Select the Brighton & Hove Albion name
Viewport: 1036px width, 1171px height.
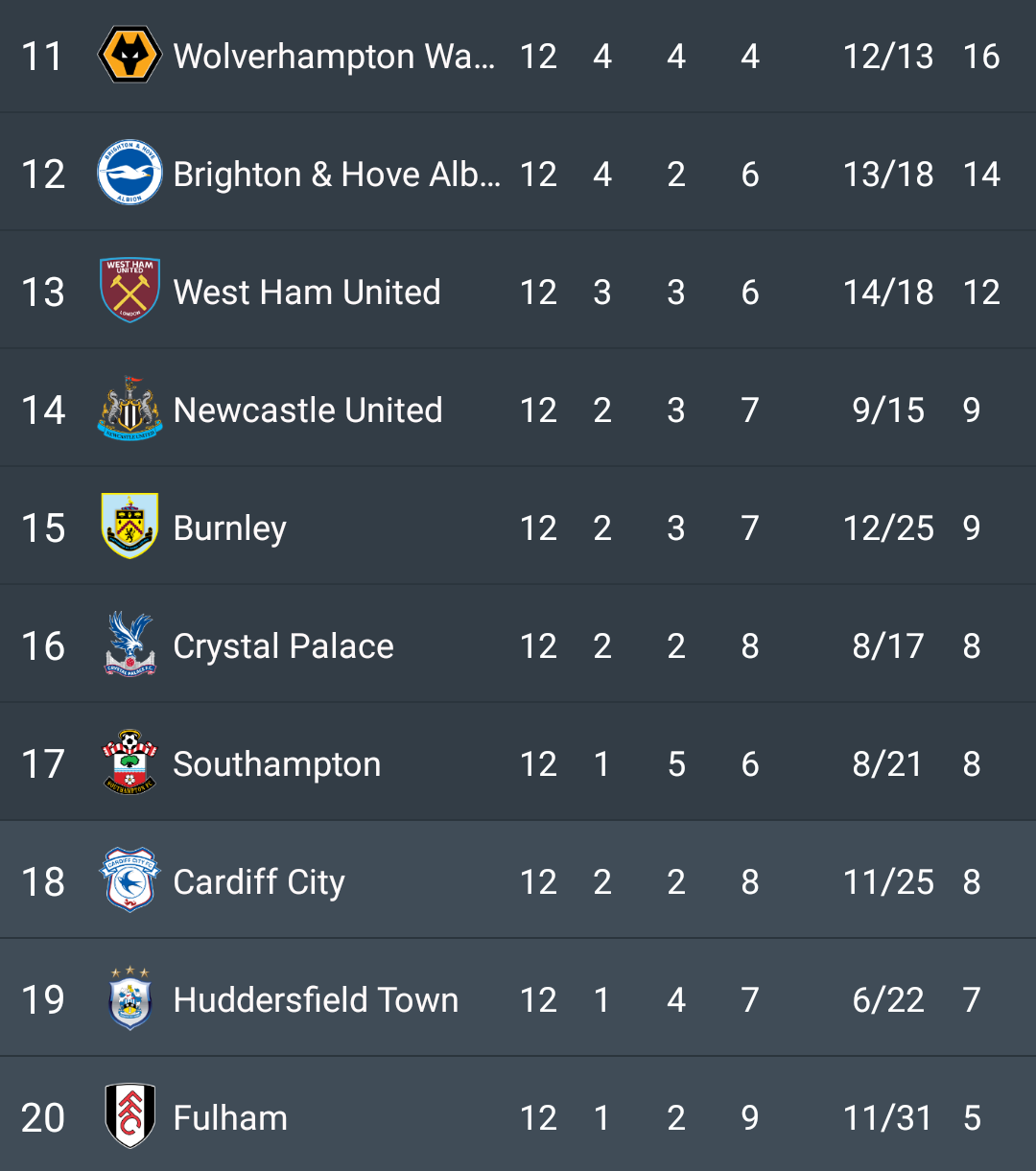[x=337, y=175]
